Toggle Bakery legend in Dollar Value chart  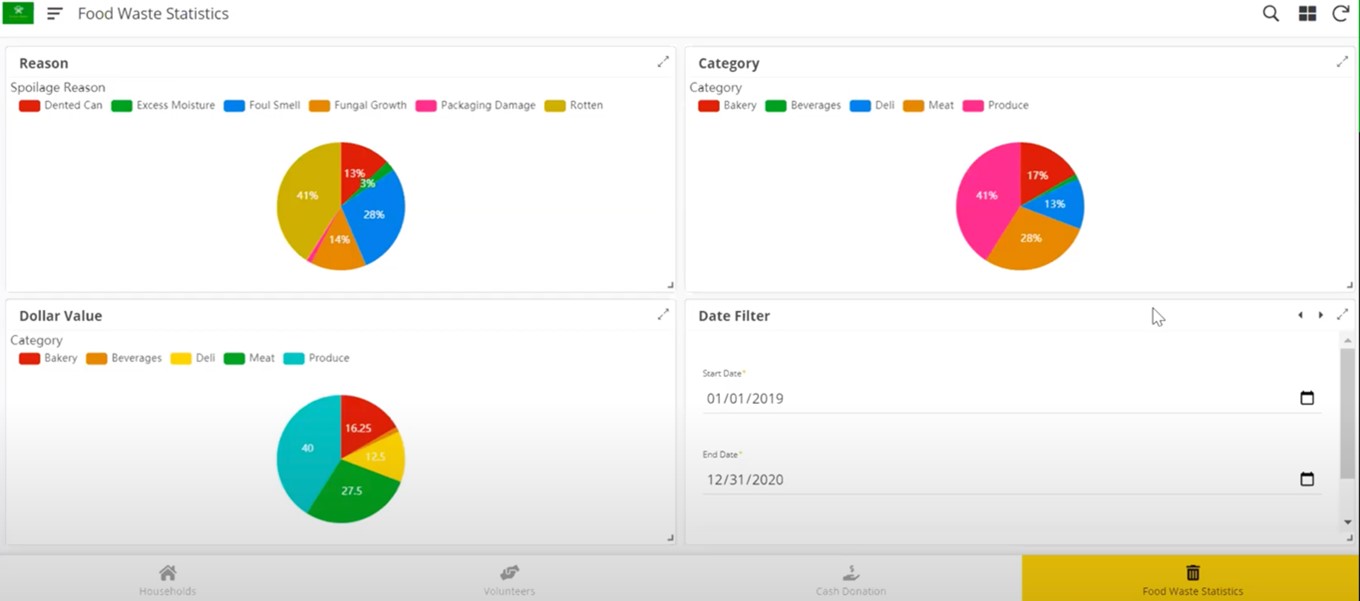tap(49, 358)
